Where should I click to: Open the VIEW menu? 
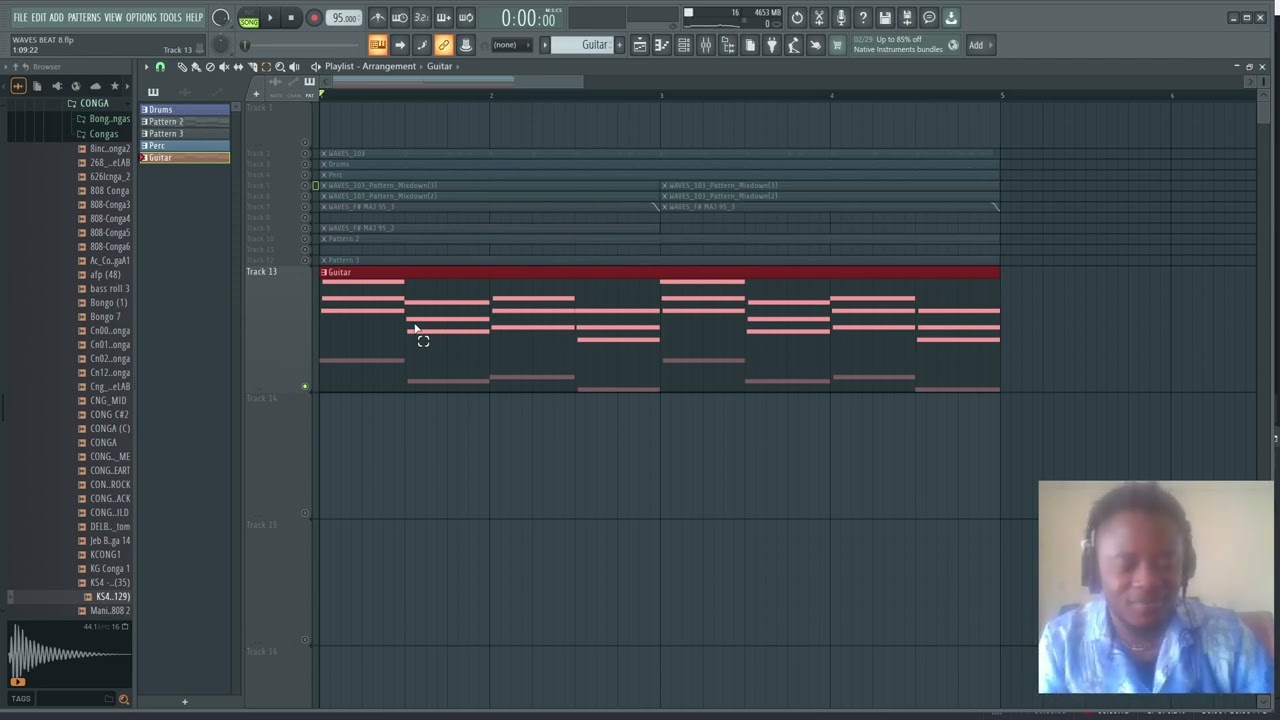pos(113,17)
